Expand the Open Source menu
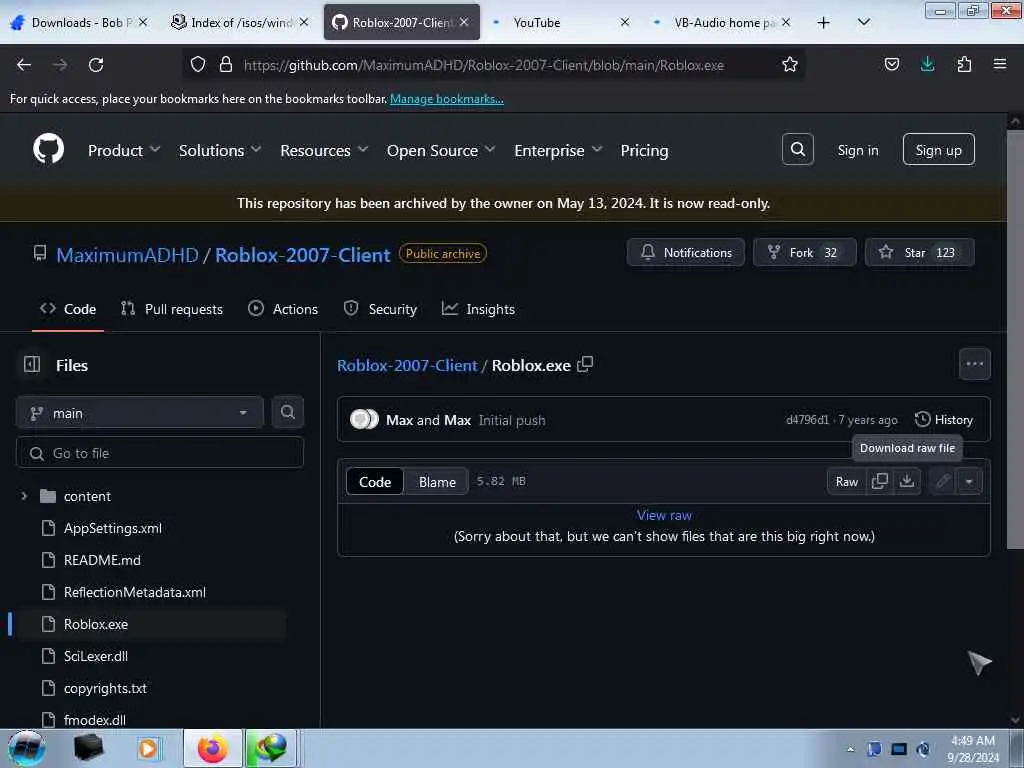The height and width of the screenshot is (768, 1024). [x=441, y=150]
